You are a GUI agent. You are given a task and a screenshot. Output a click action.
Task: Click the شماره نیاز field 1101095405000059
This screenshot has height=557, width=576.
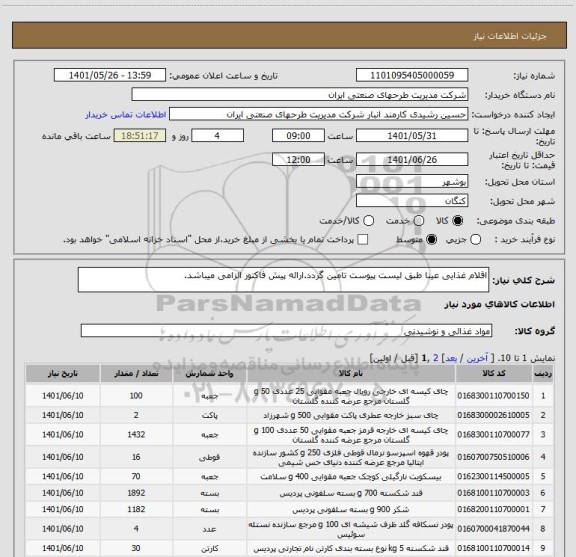(412, 75)
